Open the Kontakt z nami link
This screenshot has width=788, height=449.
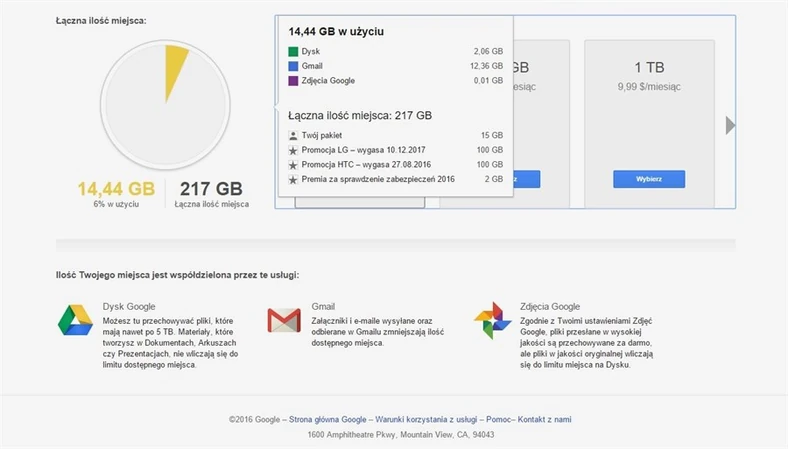544,420
